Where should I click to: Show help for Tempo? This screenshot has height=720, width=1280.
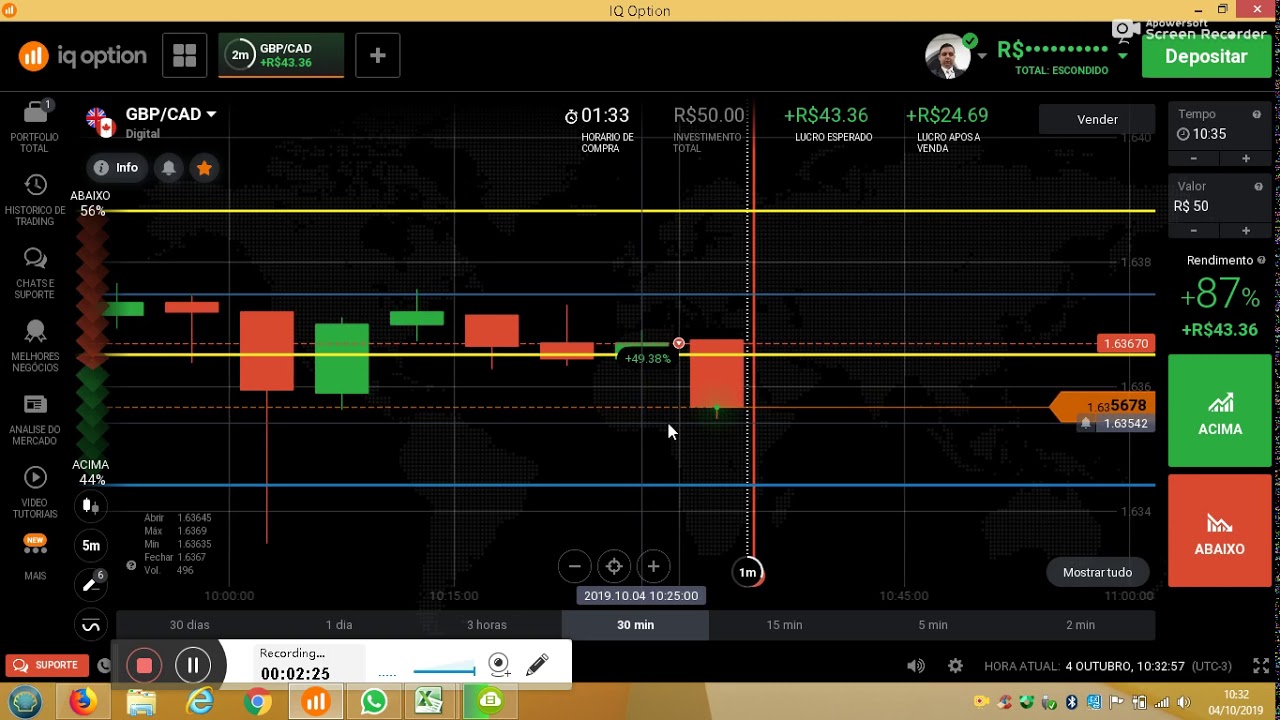pyautogui.click(x=1258, y=115)
